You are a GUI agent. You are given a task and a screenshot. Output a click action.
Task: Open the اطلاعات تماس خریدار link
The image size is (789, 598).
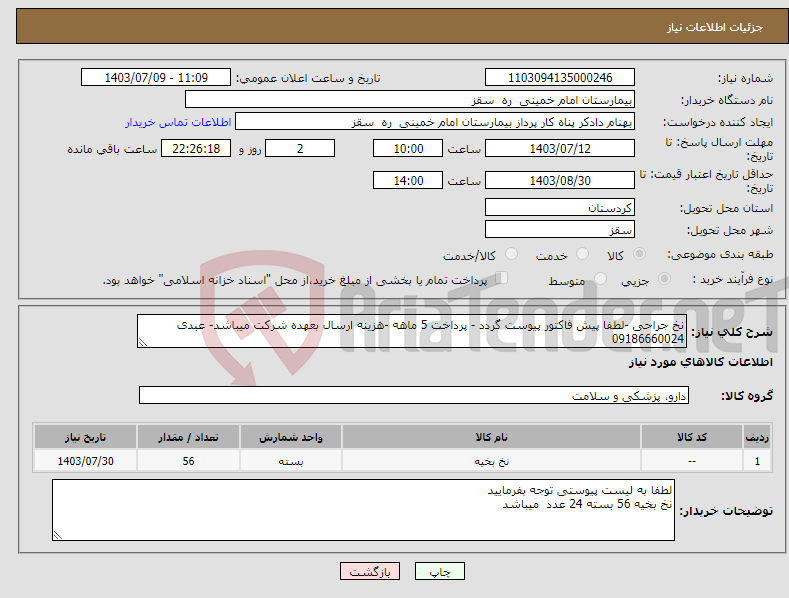[x=178, y=122]
